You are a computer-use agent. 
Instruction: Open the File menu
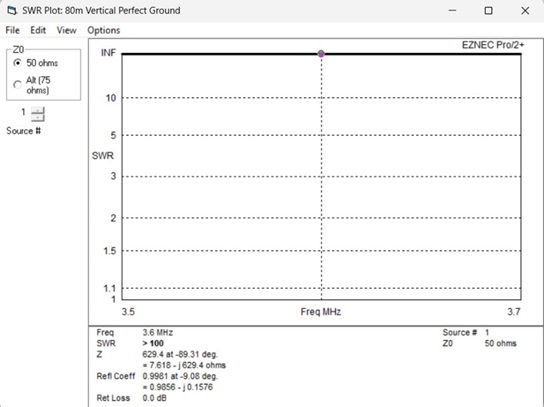(x=12, y=30)
